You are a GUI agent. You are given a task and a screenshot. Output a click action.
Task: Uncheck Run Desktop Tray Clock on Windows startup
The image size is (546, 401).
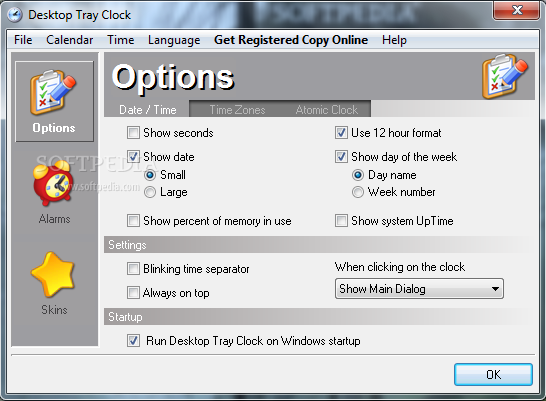[133, 341]
